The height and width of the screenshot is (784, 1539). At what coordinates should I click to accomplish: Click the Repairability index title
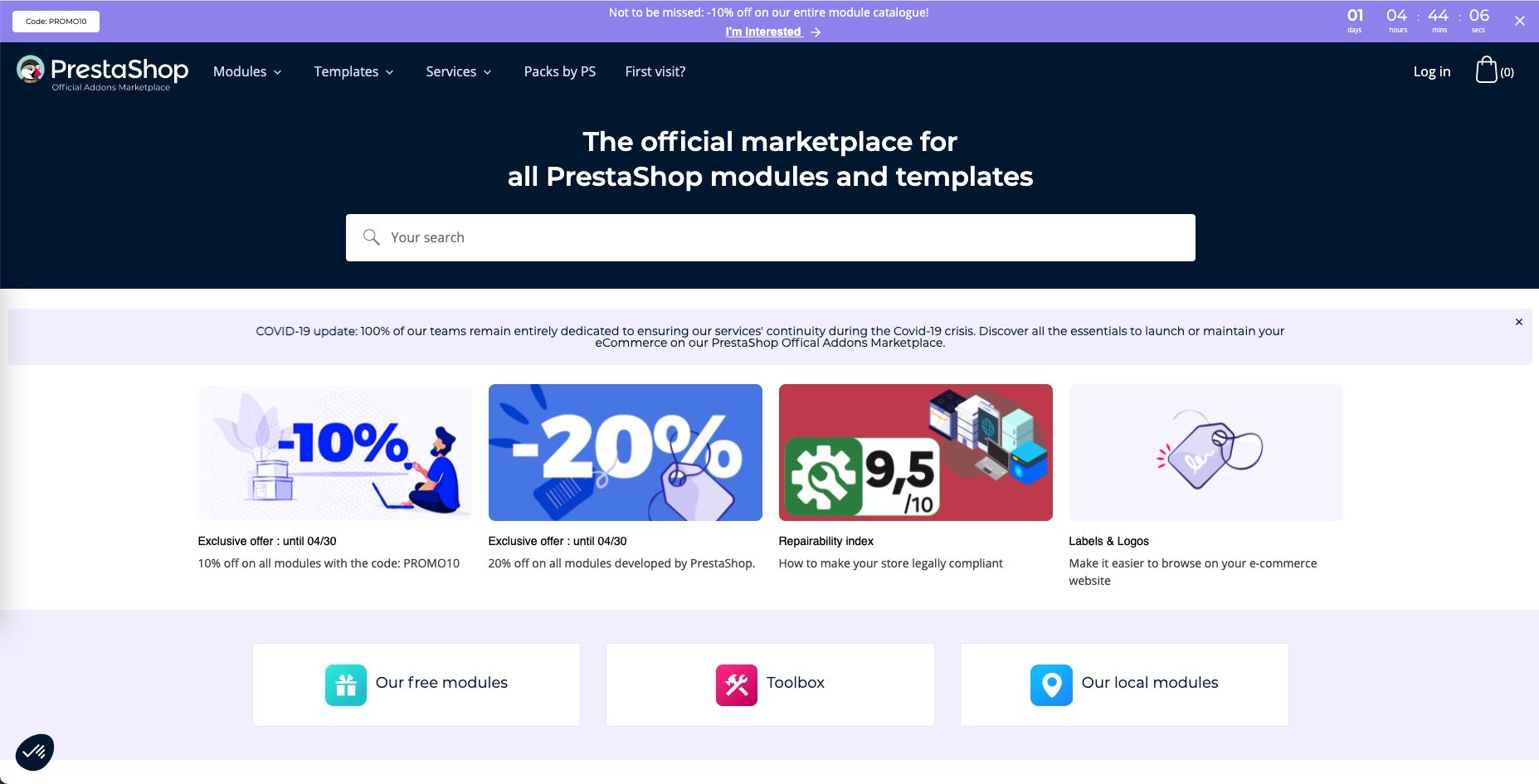pos(826,541)
